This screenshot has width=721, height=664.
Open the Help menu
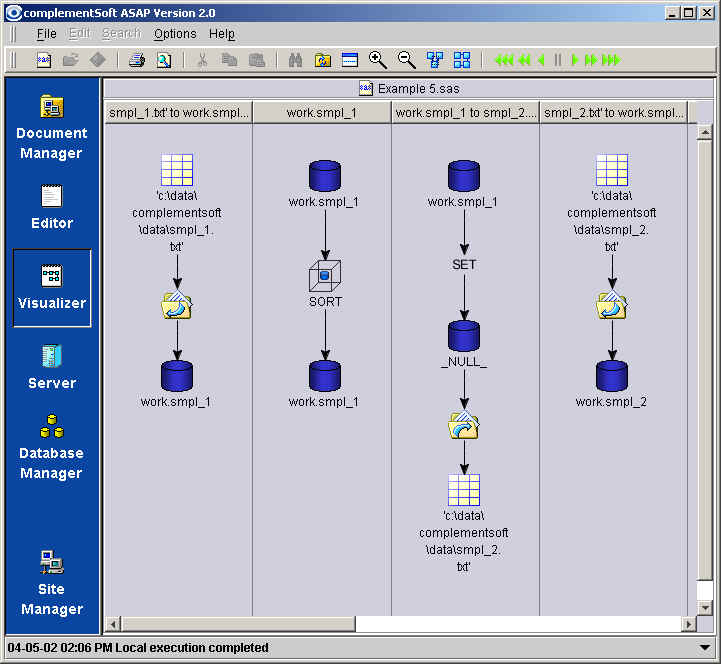pos(222,34)
